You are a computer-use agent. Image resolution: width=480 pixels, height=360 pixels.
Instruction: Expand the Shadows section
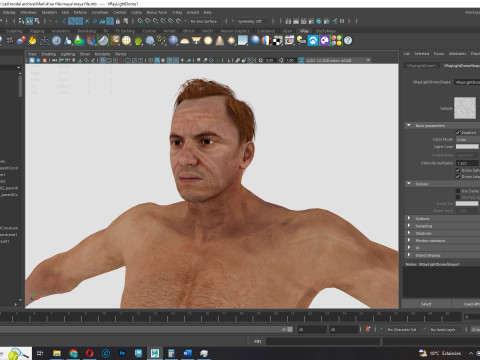coord(409,233)
